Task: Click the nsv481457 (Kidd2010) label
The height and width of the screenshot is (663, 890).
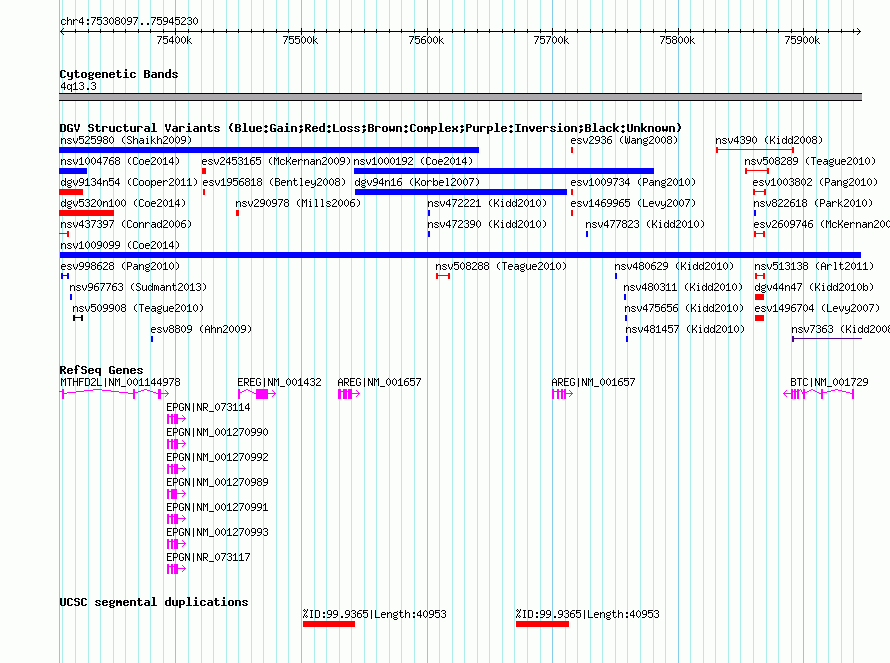Action: pyautogui.click(x=685, y=329)
